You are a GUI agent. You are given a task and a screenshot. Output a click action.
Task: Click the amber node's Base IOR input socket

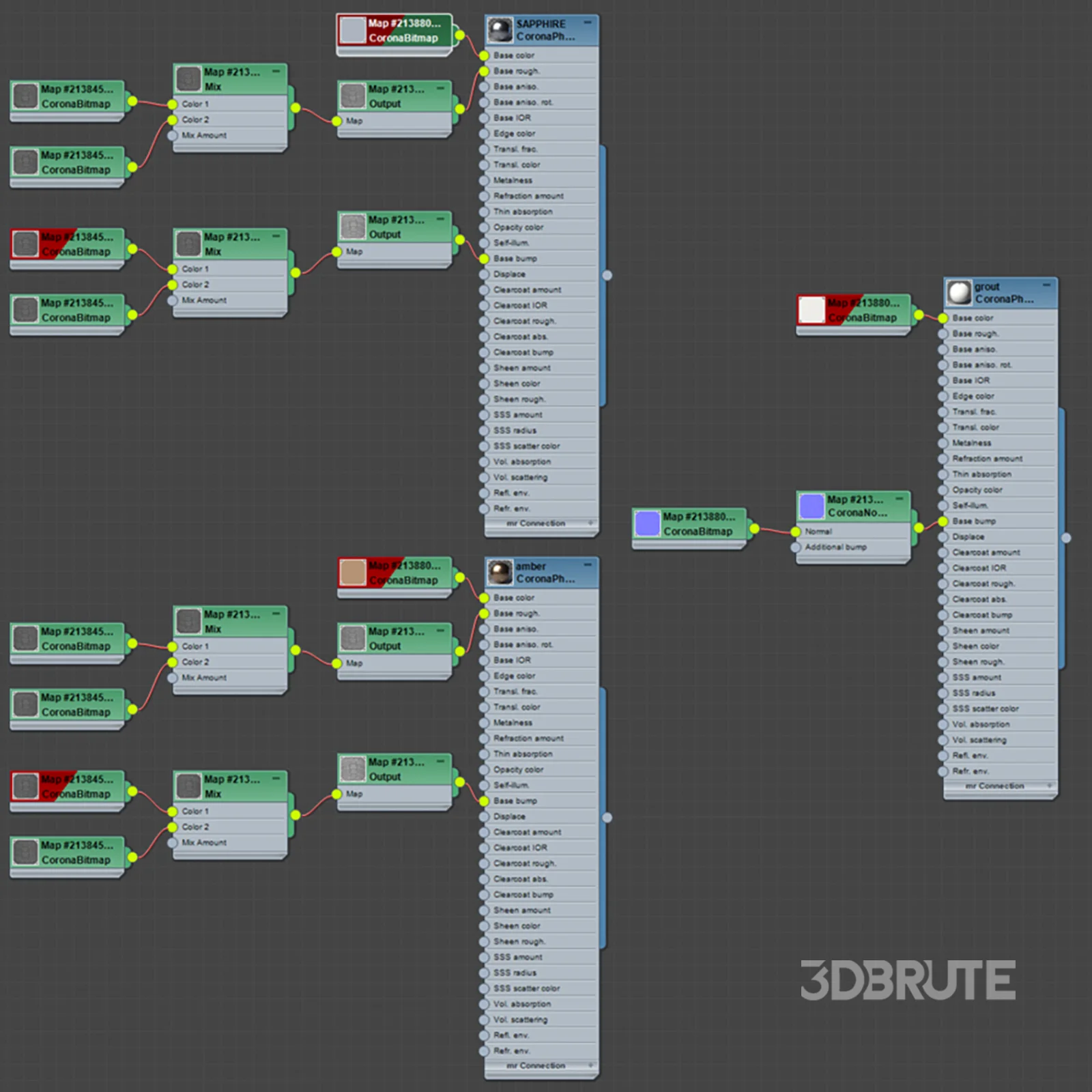click(484, 661)
